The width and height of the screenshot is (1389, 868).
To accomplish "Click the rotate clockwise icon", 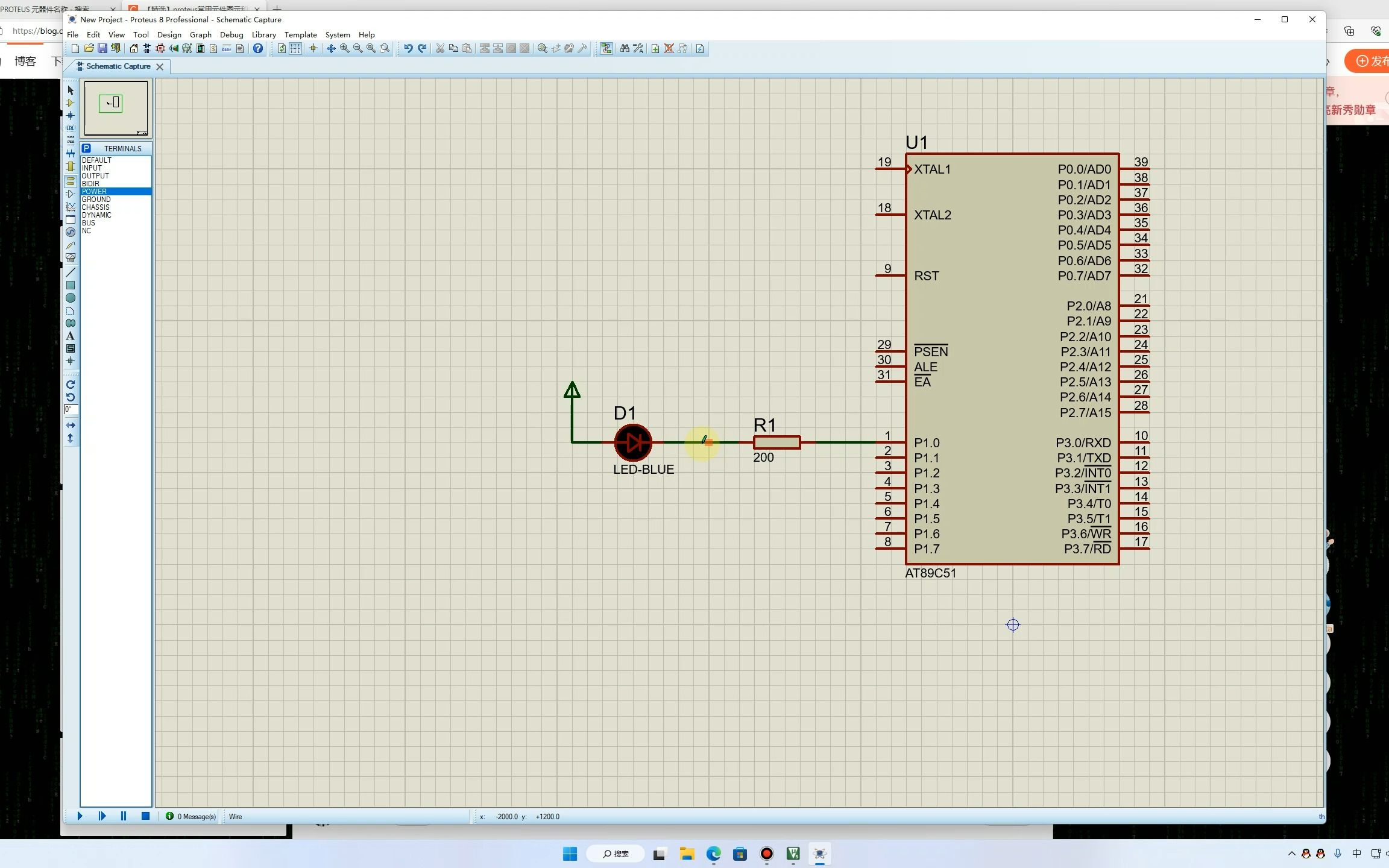I will pyautogui.click(x=71, y=385).
